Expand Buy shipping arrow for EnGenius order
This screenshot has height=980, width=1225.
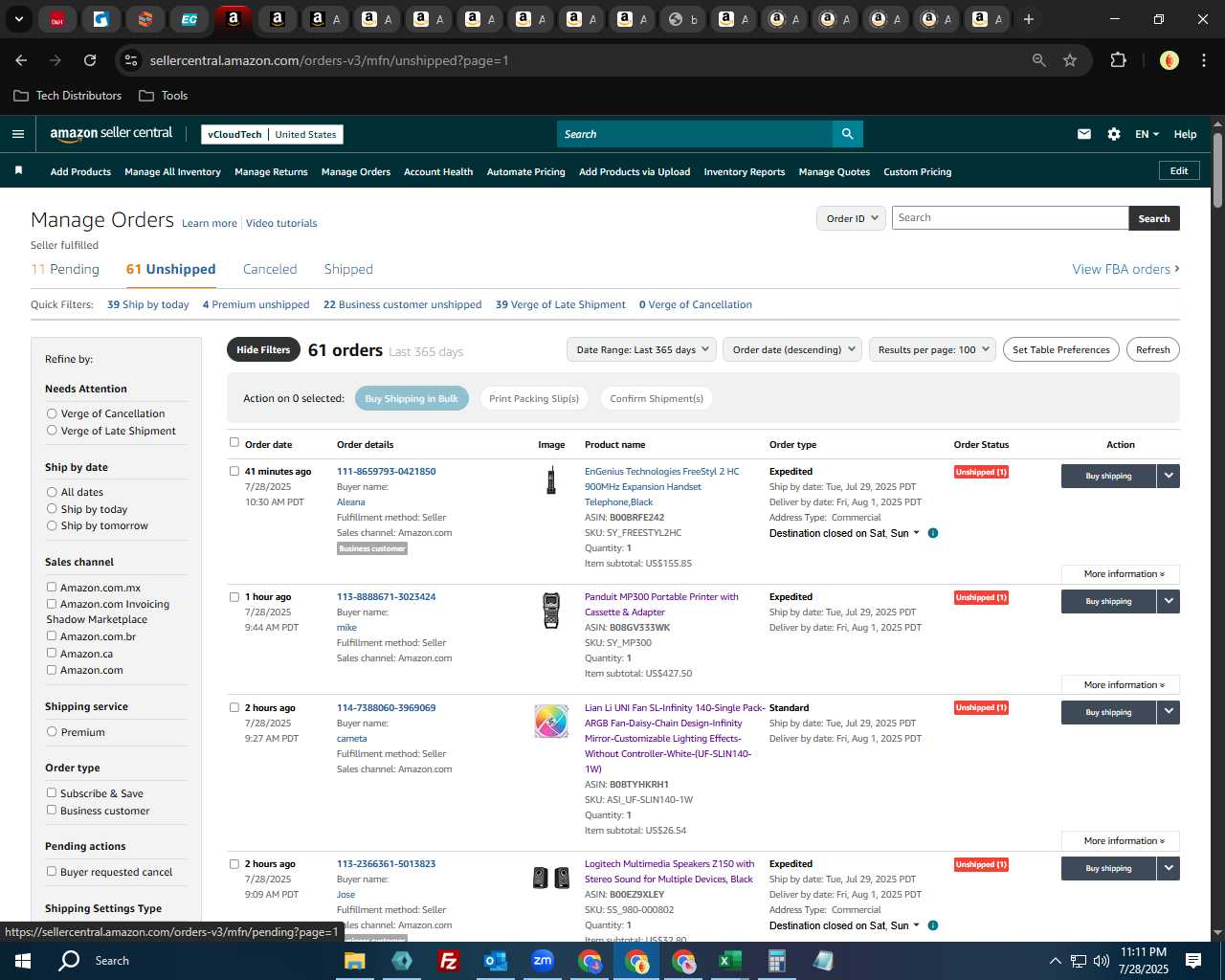point(1169,476)
